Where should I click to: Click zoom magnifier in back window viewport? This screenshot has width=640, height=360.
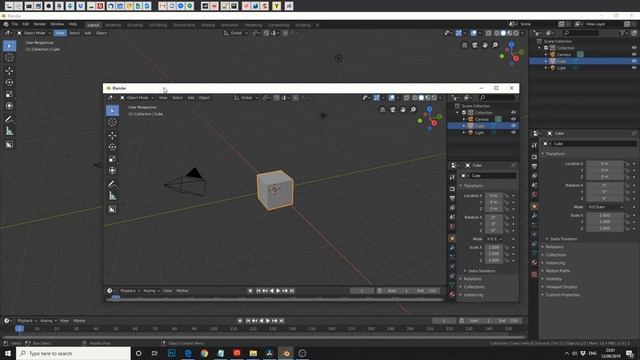point(495,45)
